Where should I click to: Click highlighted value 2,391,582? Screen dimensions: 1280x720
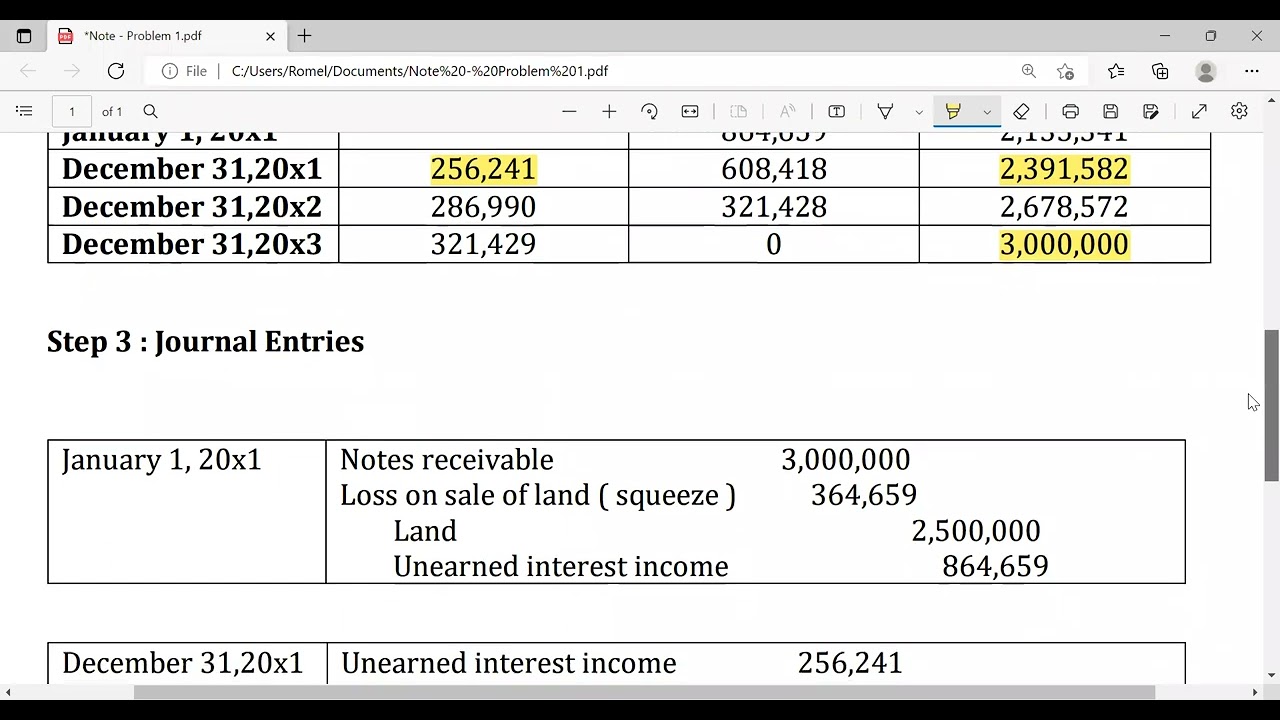[x=1064, y=169]
